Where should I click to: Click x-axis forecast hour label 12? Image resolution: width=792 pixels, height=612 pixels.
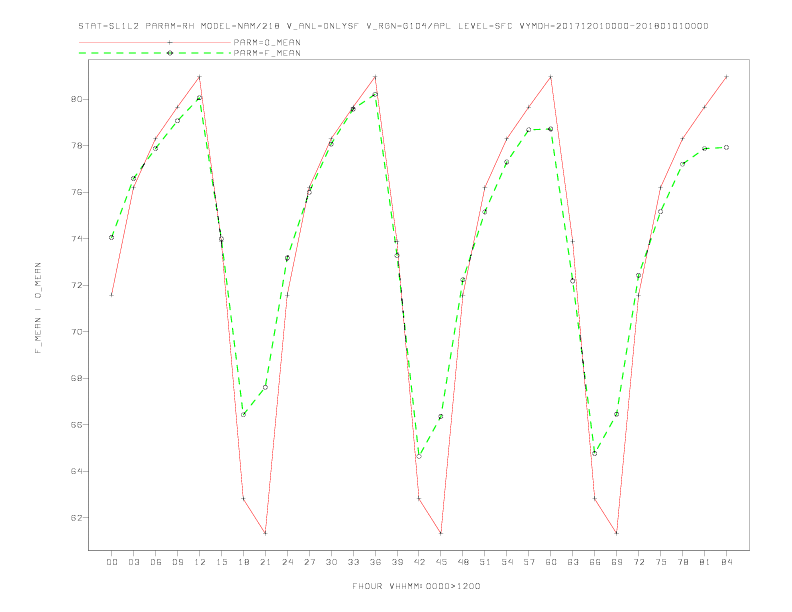point(200,562)
